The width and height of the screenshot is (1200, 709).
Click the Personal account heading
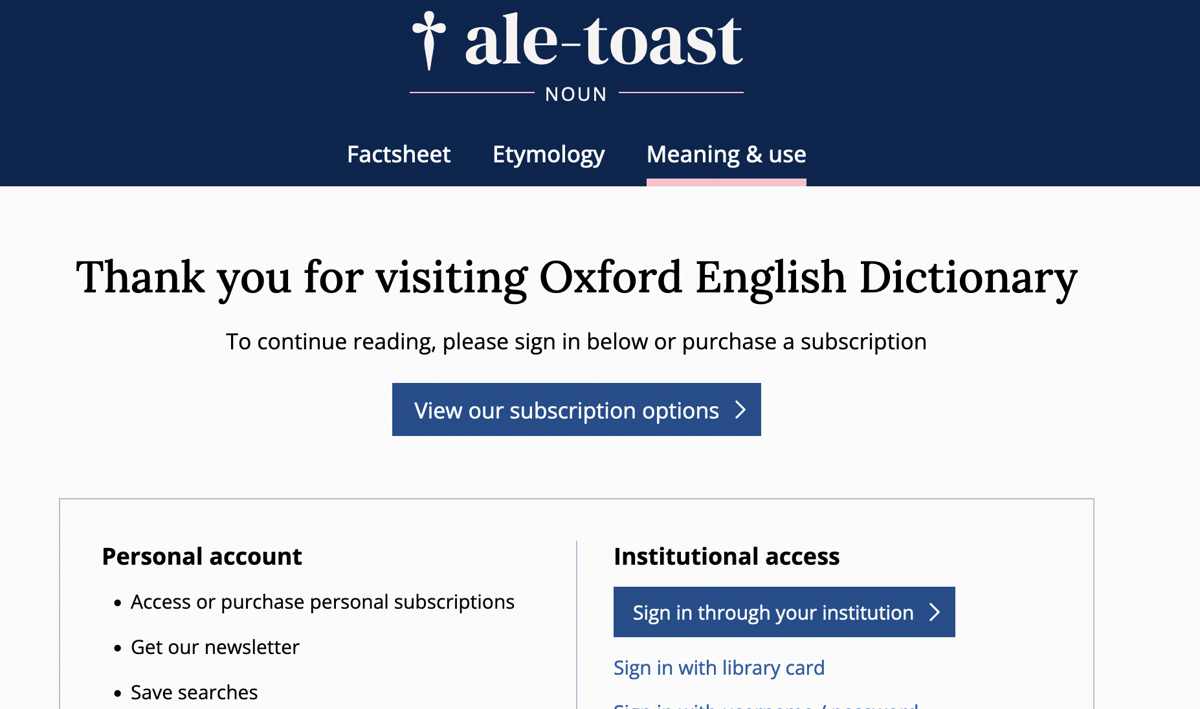(x=202, y=556)
